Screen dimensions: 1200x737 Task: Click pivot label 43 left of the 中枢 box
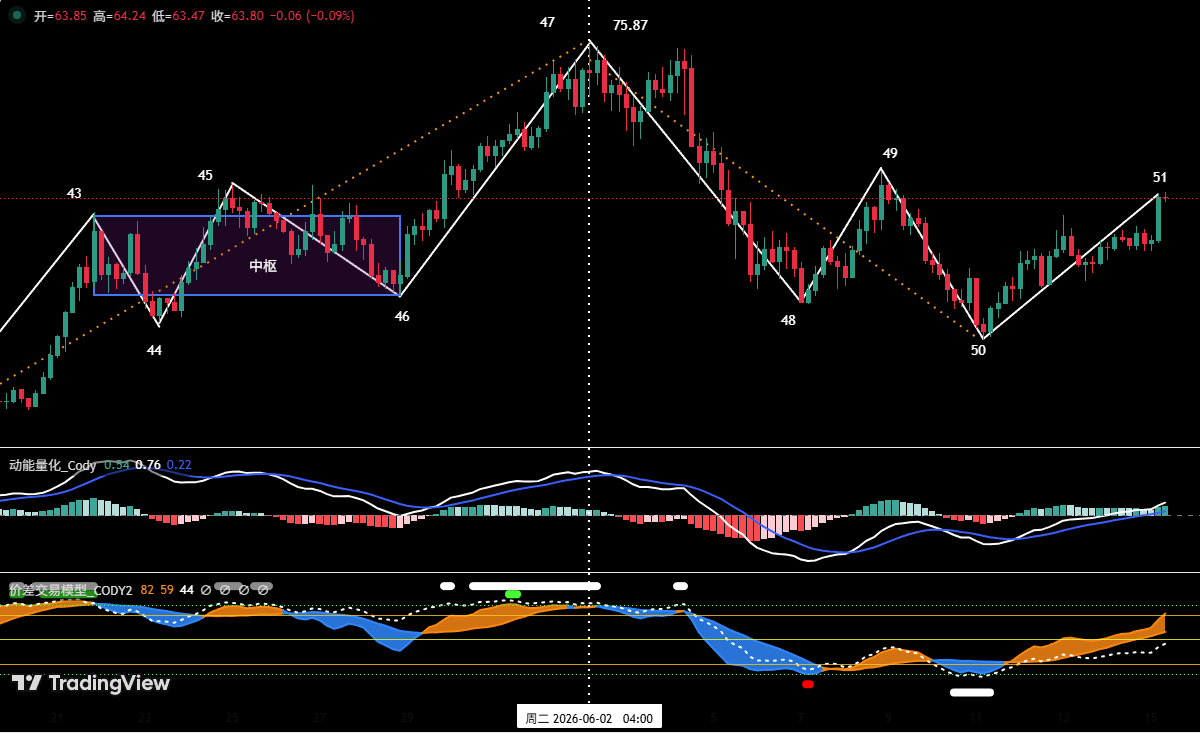(74, 193)
